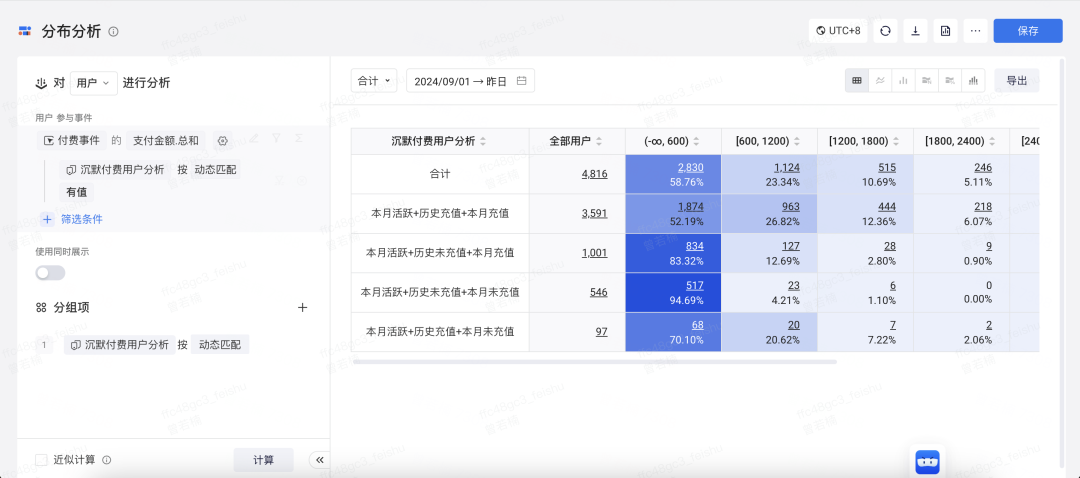Open the more options ellipsis menu
Viewport: 1080px width, 478px height.
(x=975, y=31)
